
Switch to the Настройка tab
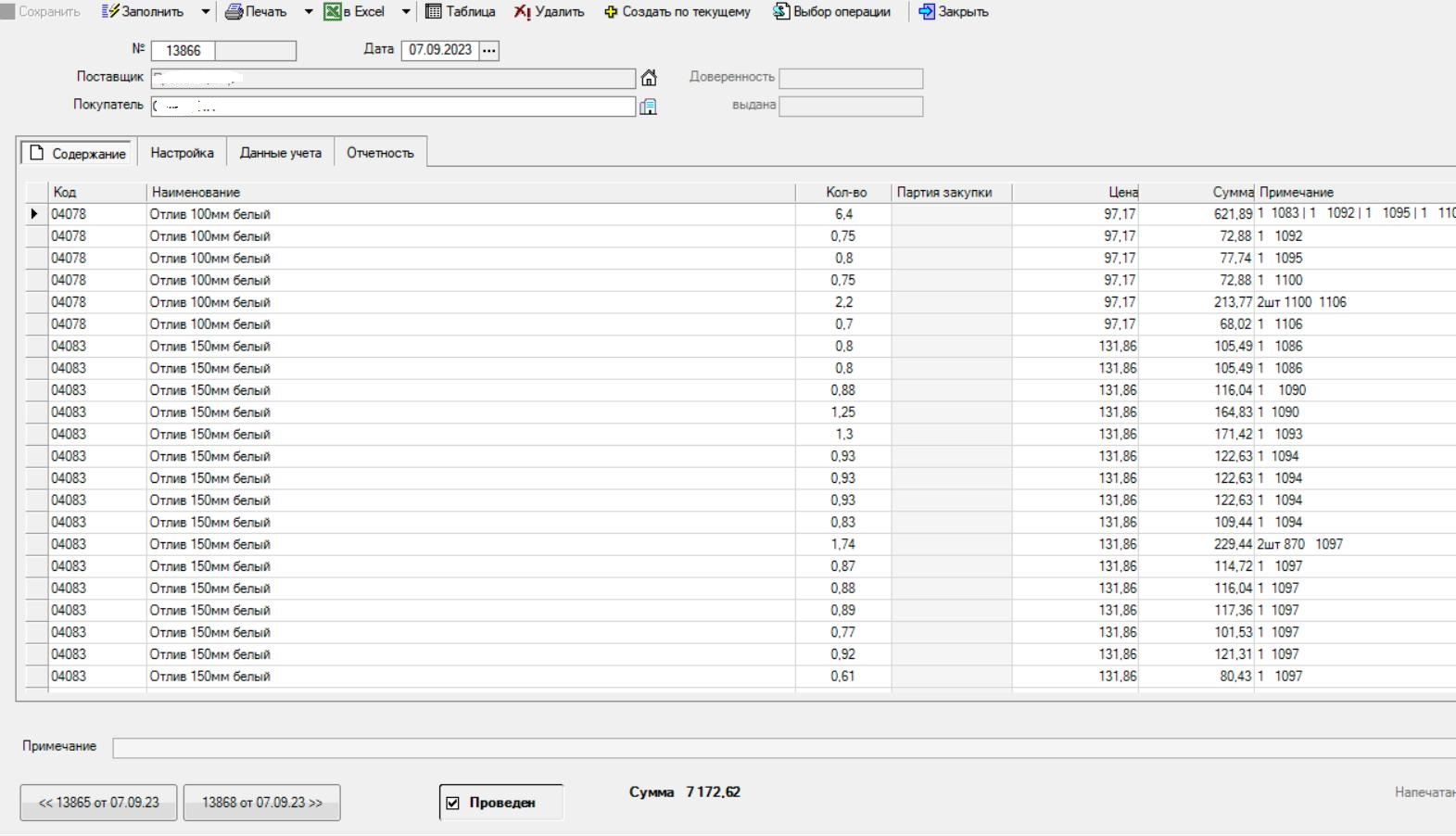(x=182, y=153)
